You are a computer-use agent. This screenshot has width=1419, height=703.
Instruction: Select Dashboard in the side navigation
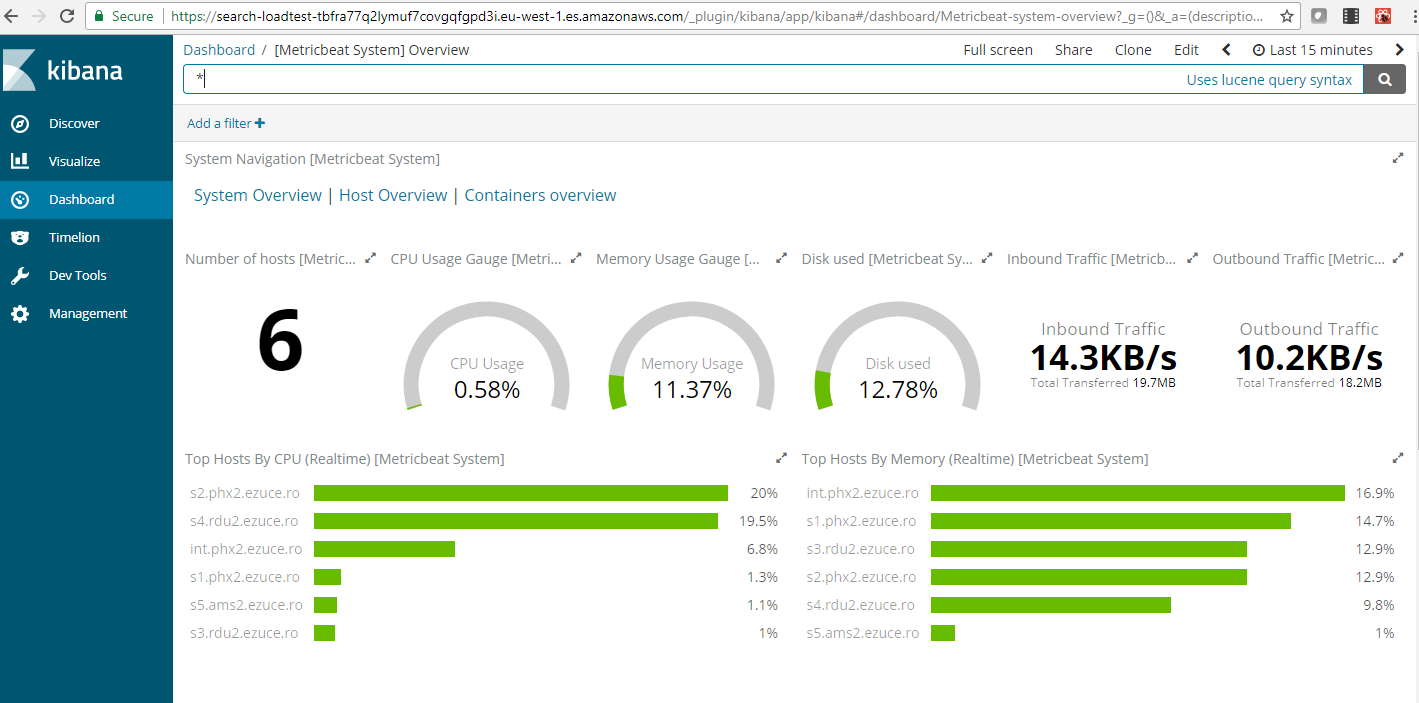(82, 199)
